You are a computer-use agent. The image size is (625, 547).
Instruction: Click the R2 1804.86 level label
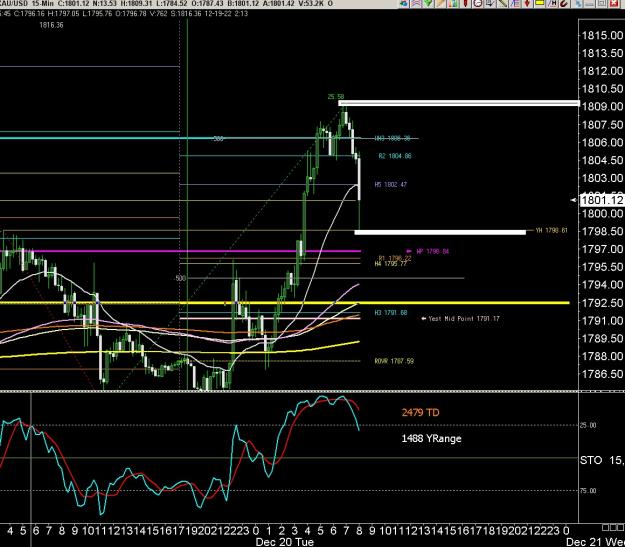(x=395, y=156)
